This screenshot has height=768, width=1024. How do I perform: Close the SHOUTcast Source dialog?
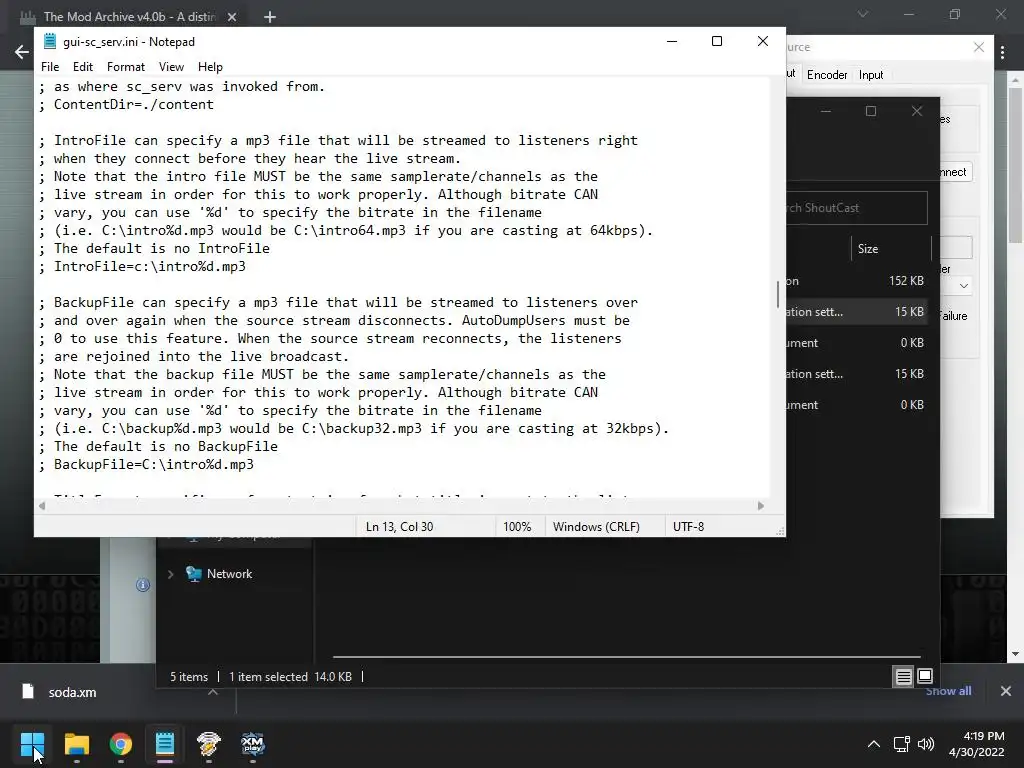point(979,47)
